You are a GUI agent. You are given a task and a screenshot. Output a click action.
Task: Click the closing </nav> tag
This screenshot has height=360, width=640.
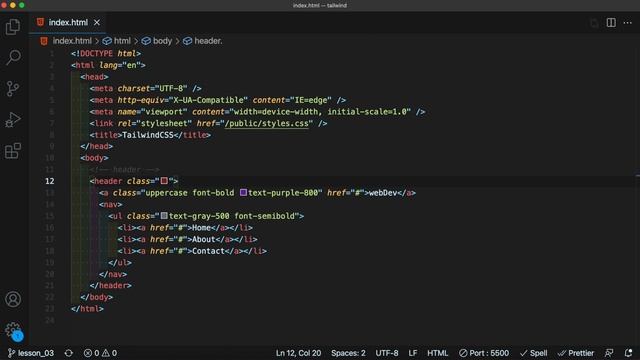pyautogui.click(x=113, y=274)
